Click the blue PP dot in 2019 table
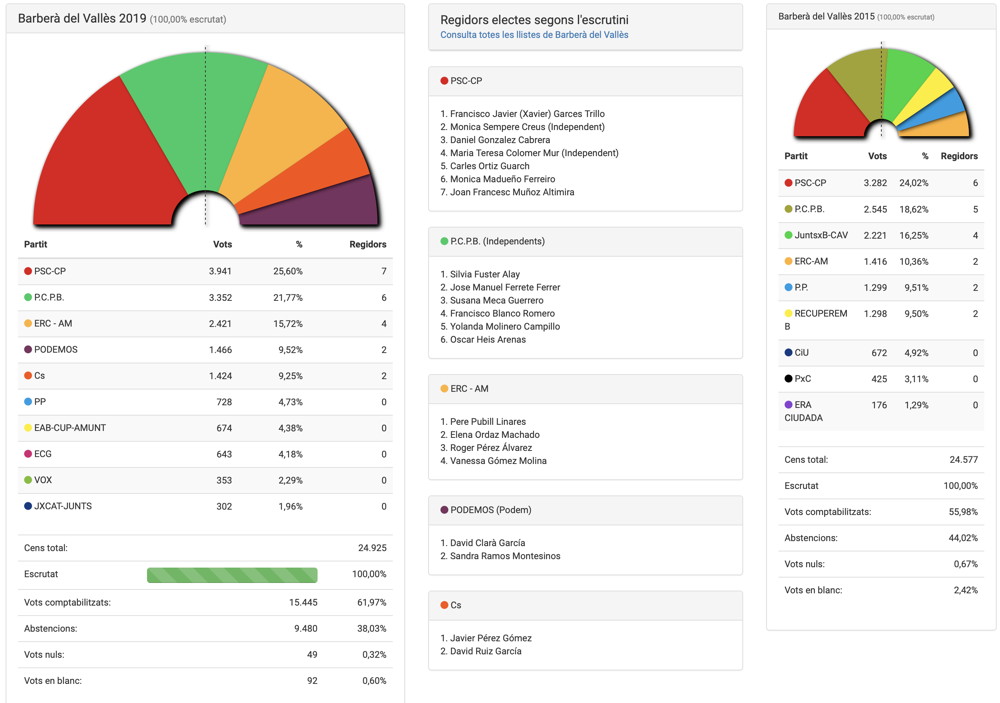Screen dimensions: 1000x703 [28, 402]
